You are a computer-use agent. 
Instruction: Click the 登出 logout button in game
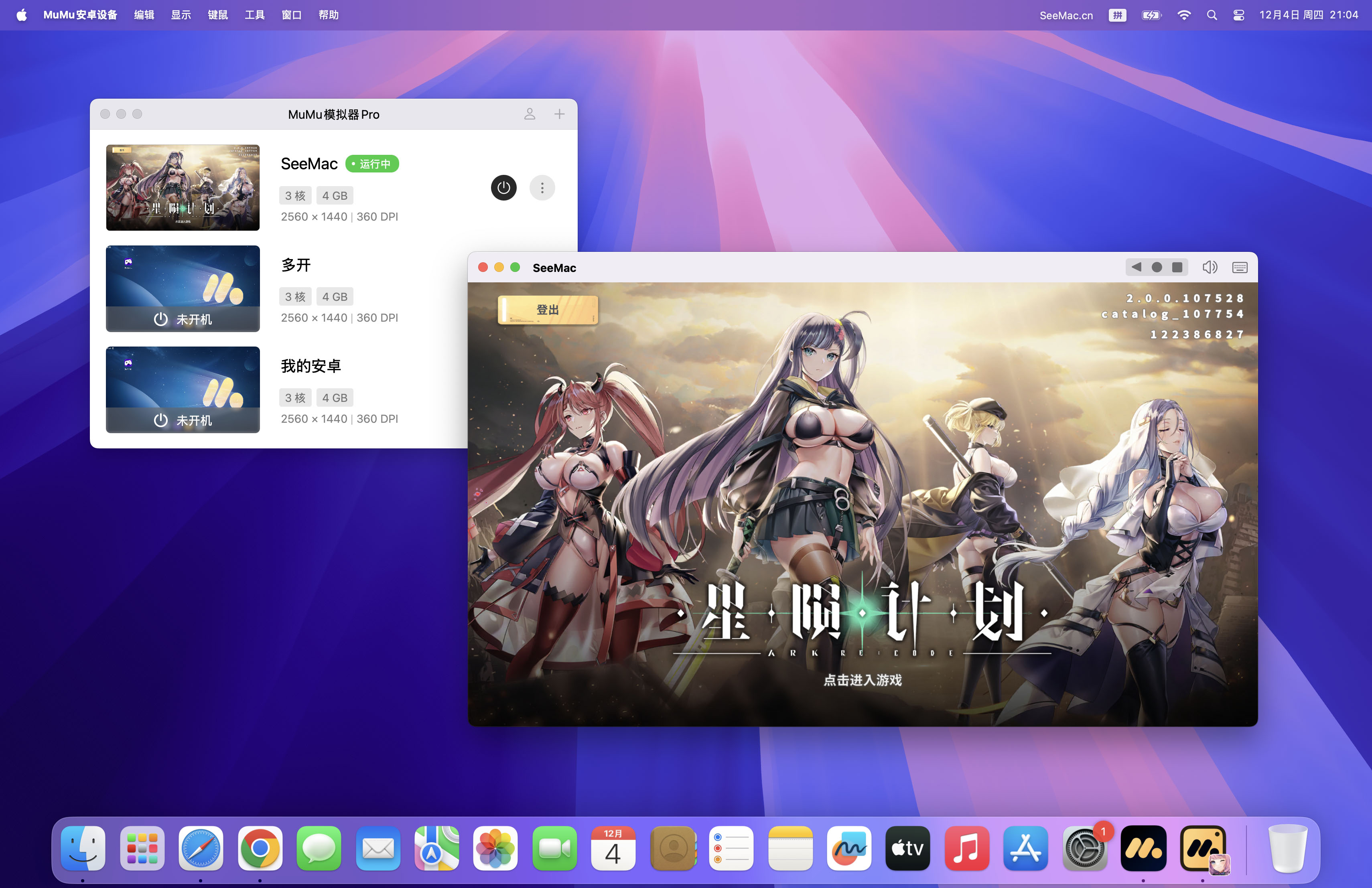point(547,310)
